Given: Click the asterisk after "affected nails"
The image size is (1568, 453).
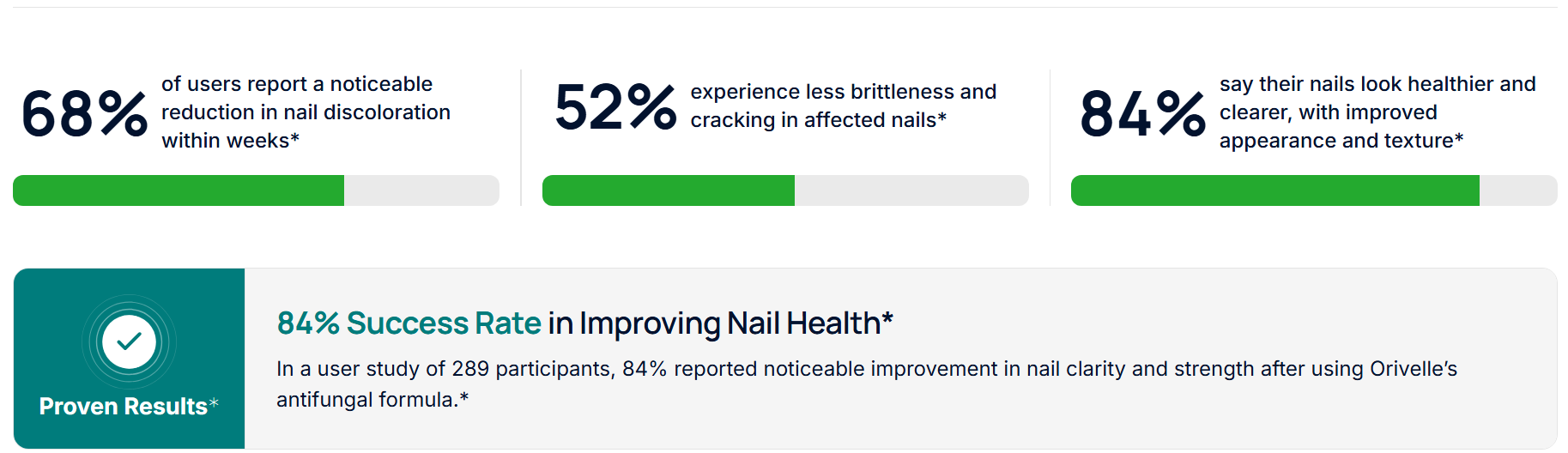Looking at the screenshot, I should (942, 118).
